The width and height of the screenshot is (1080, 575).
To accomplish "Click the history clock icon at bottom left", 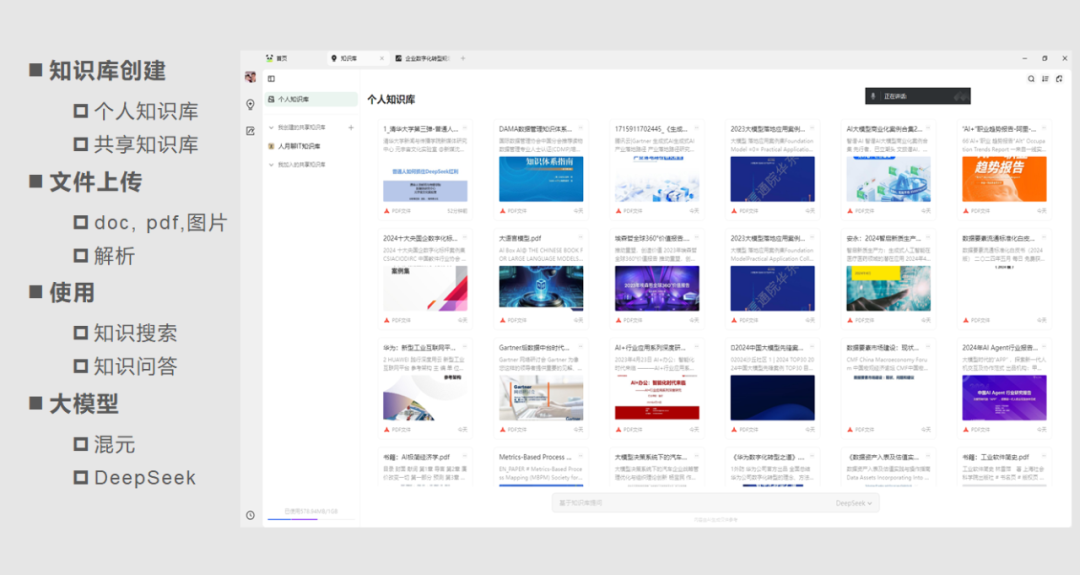I will [250, 515].
